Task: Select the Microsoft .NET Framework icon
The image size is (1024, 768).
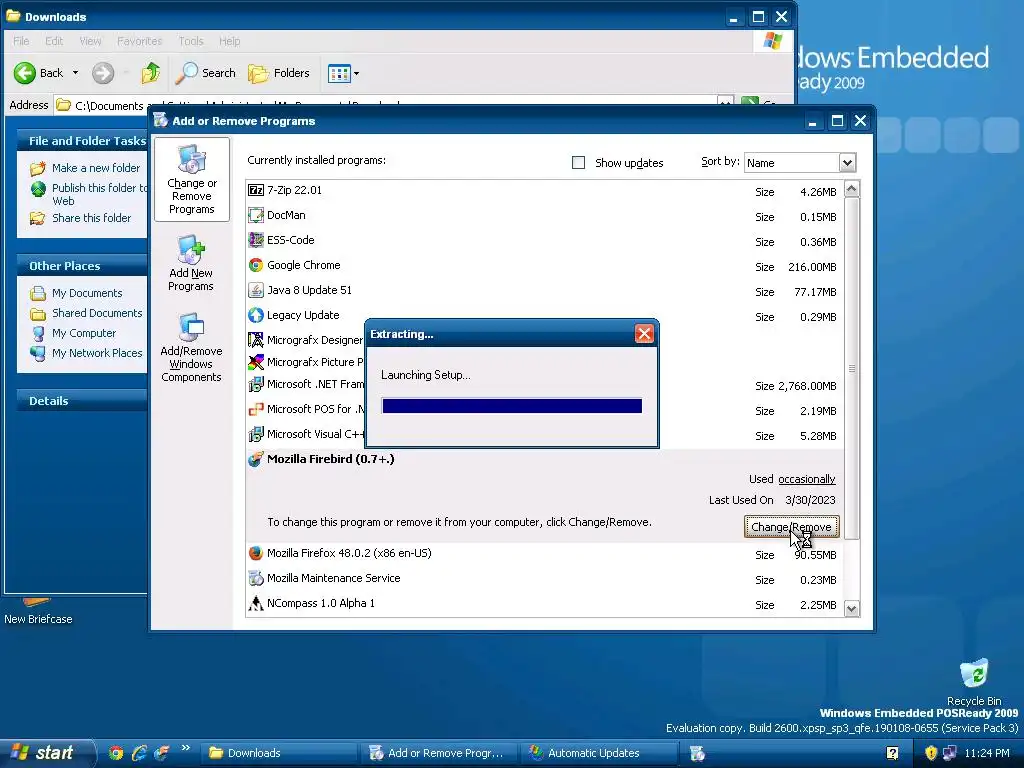Action: click(x=255, y=384)
